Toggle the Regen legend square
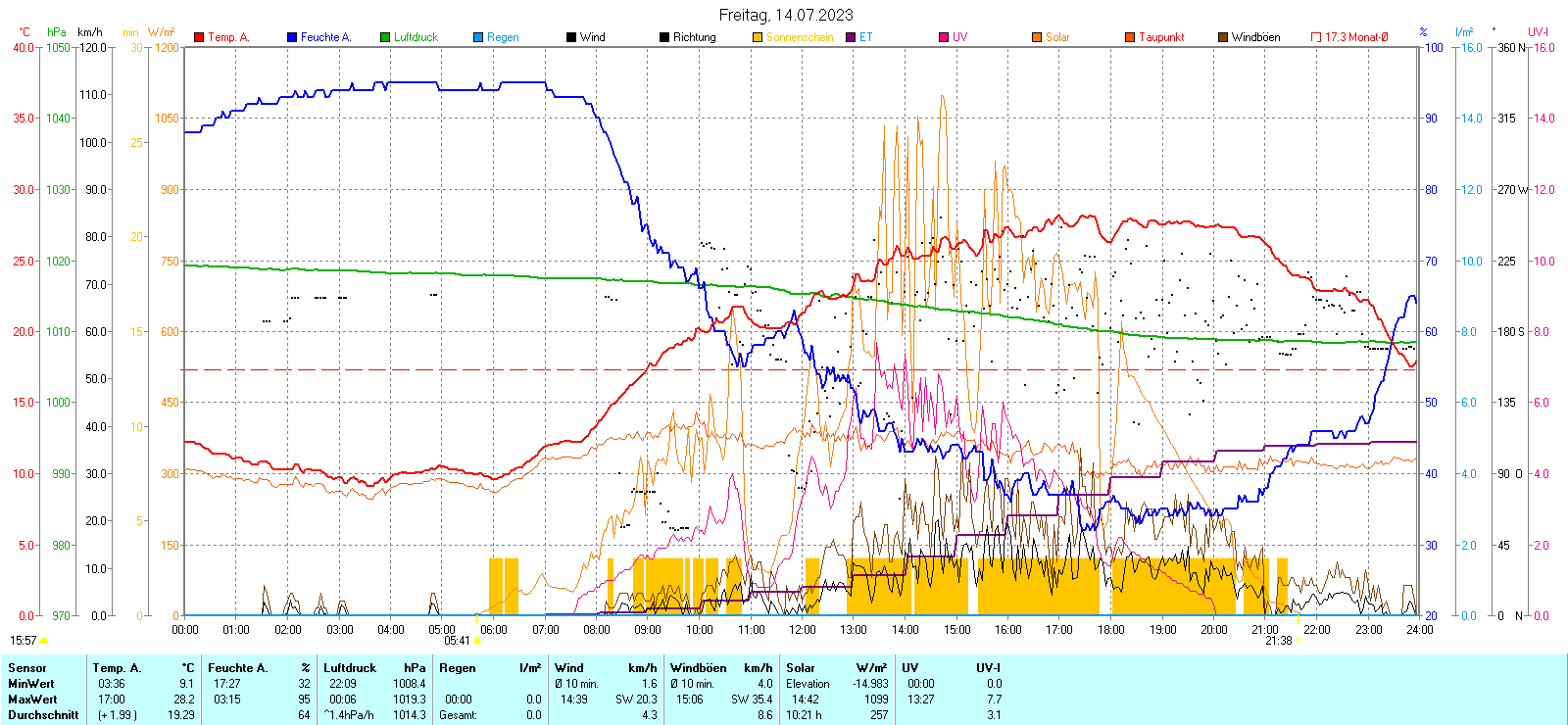1568x725 pixels. (x=478, y=37)
